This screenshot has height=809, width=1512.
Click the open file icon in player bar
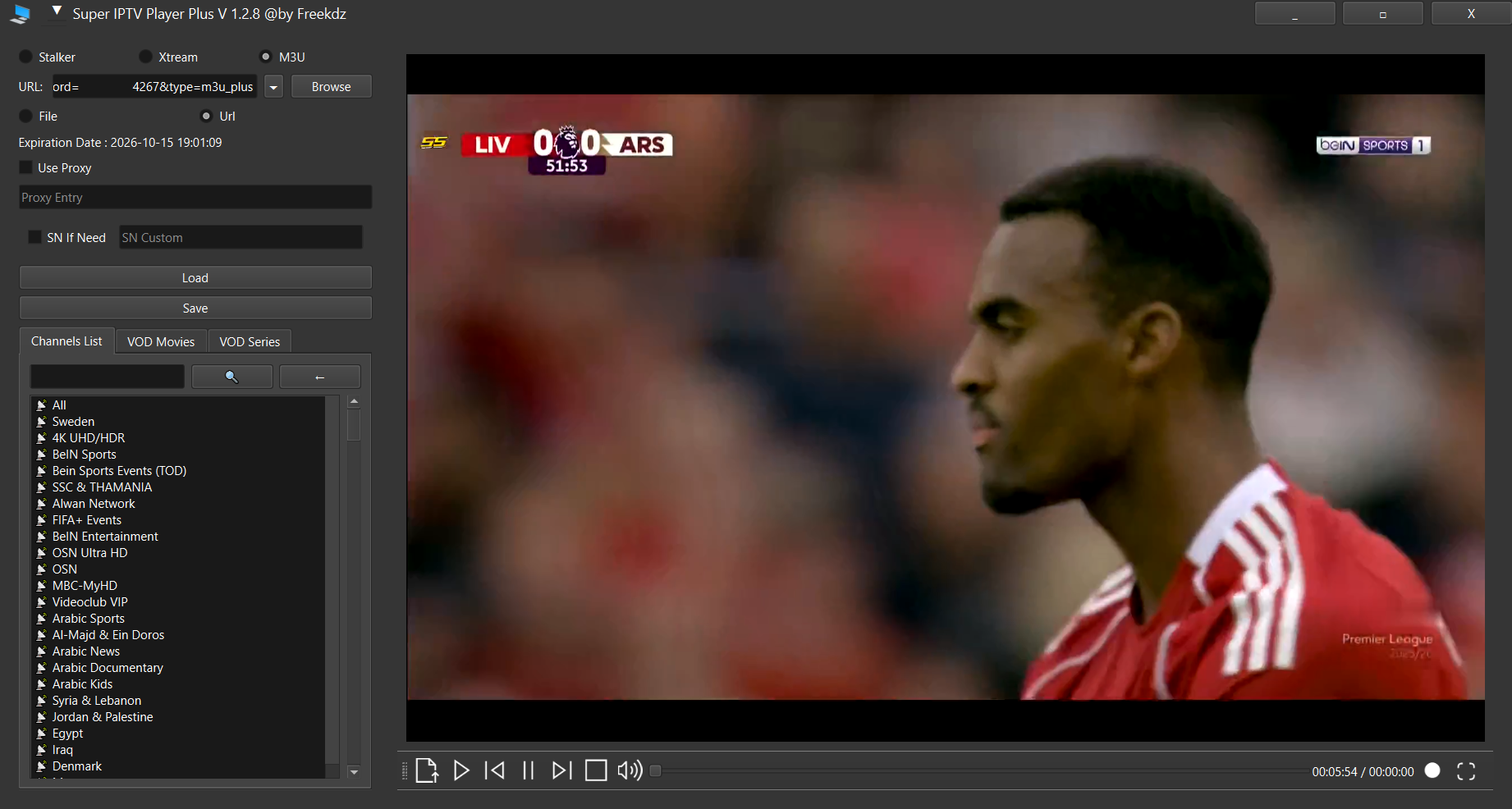(x=427, y=770)
